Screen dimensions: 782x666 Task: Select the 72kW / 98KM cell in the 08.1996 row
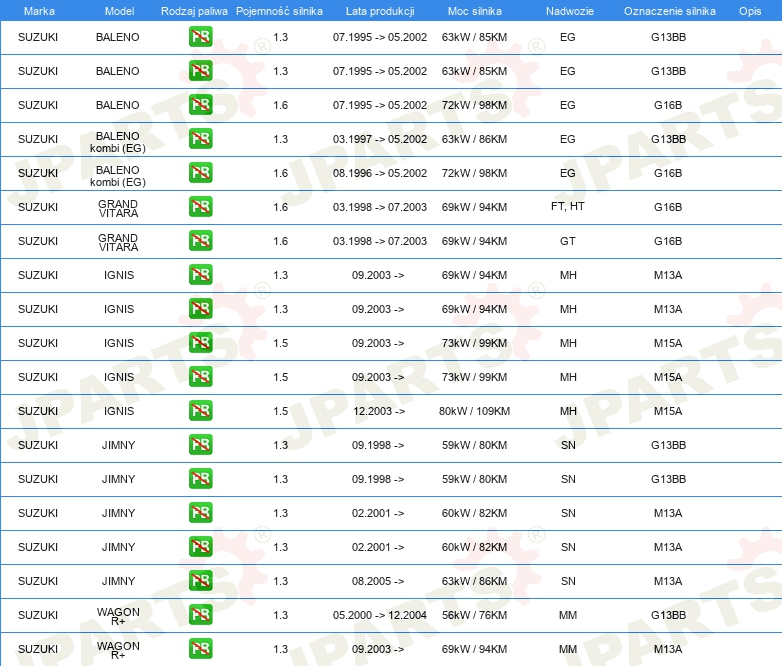[x=474, y=173]
